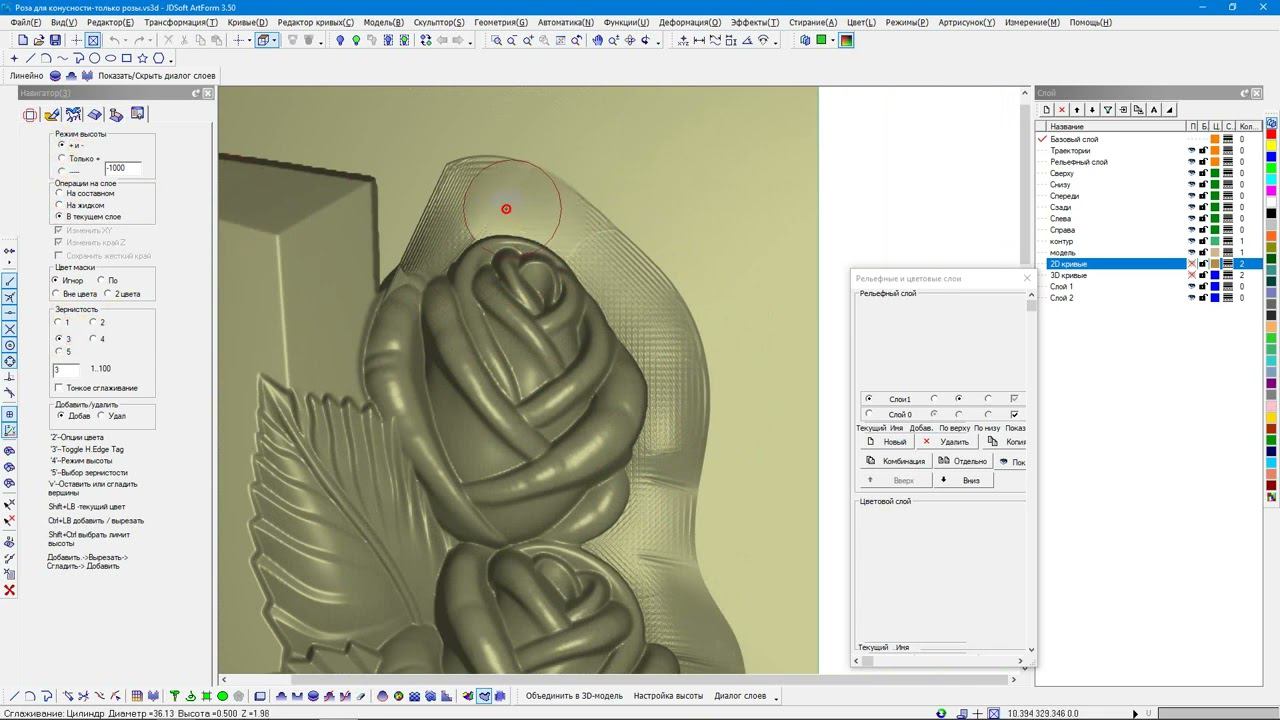
Task: Click the new layer icon in Слой panel
Action: 1046,110
